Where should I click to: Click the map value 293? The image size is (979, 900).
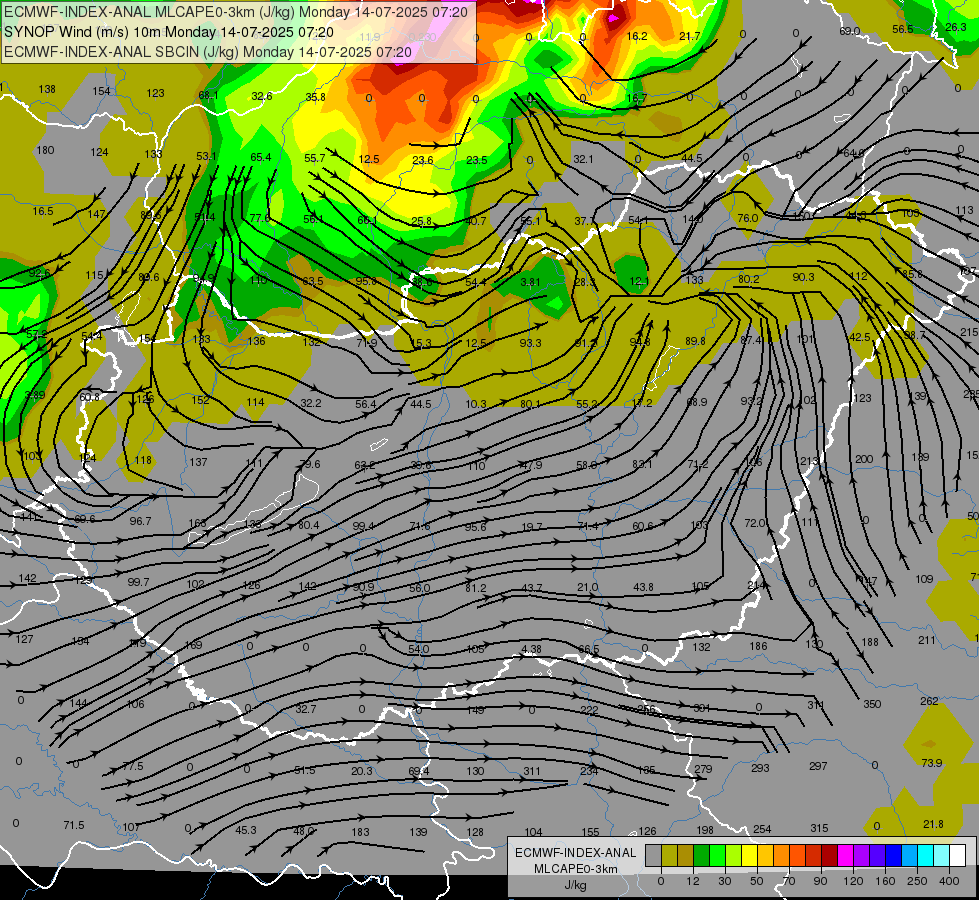click(760, 768)
